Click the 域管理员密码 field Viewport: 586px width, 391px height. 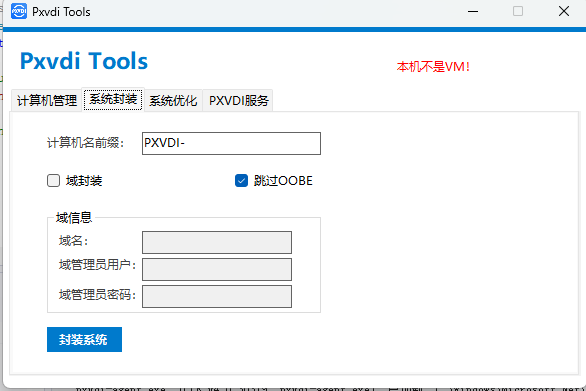click(217, 296)
